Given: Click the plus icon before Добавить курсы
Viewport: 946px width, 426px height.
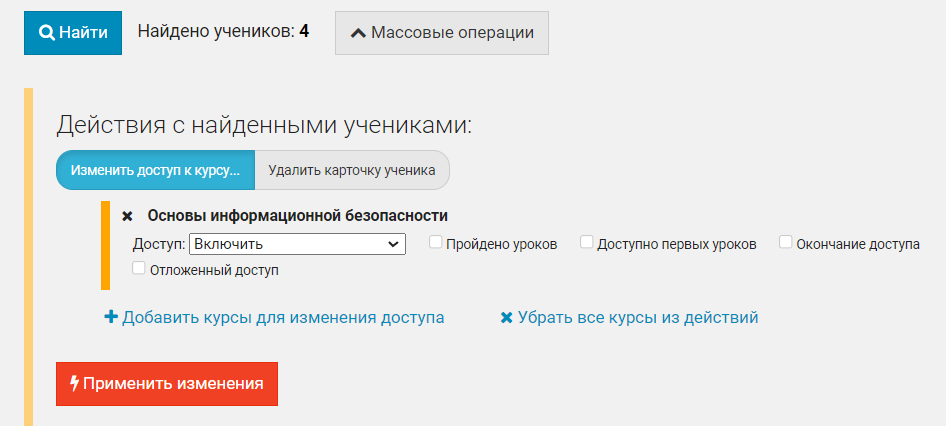Looking at the screenshot, I should (111, 318).
